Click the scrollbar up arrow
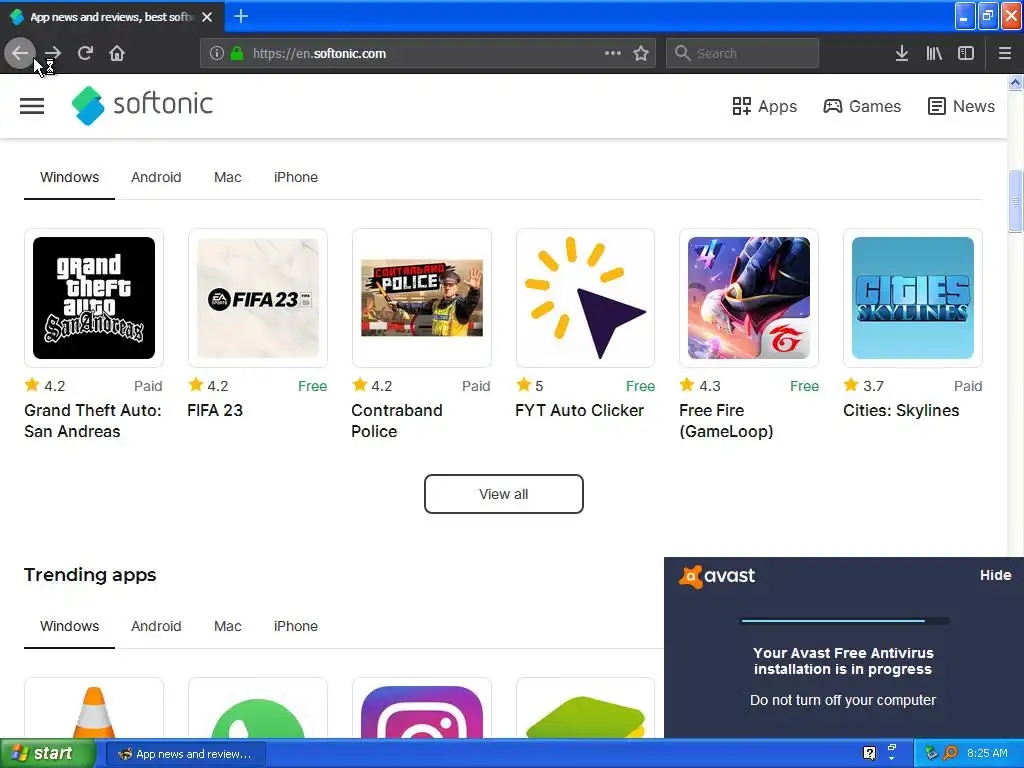Viewport: 1024px width, 768px height. (x=1015, y=82)
